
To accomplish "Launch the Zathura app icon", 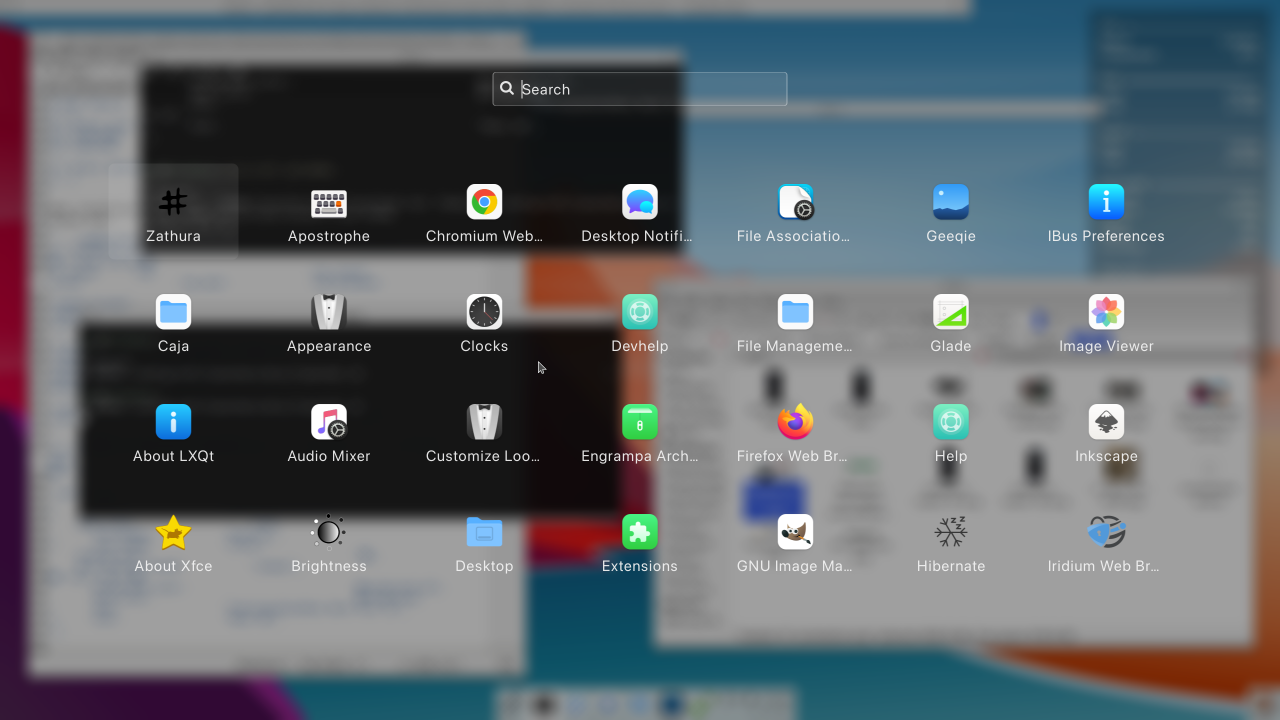I will click(x=173, y=202).
